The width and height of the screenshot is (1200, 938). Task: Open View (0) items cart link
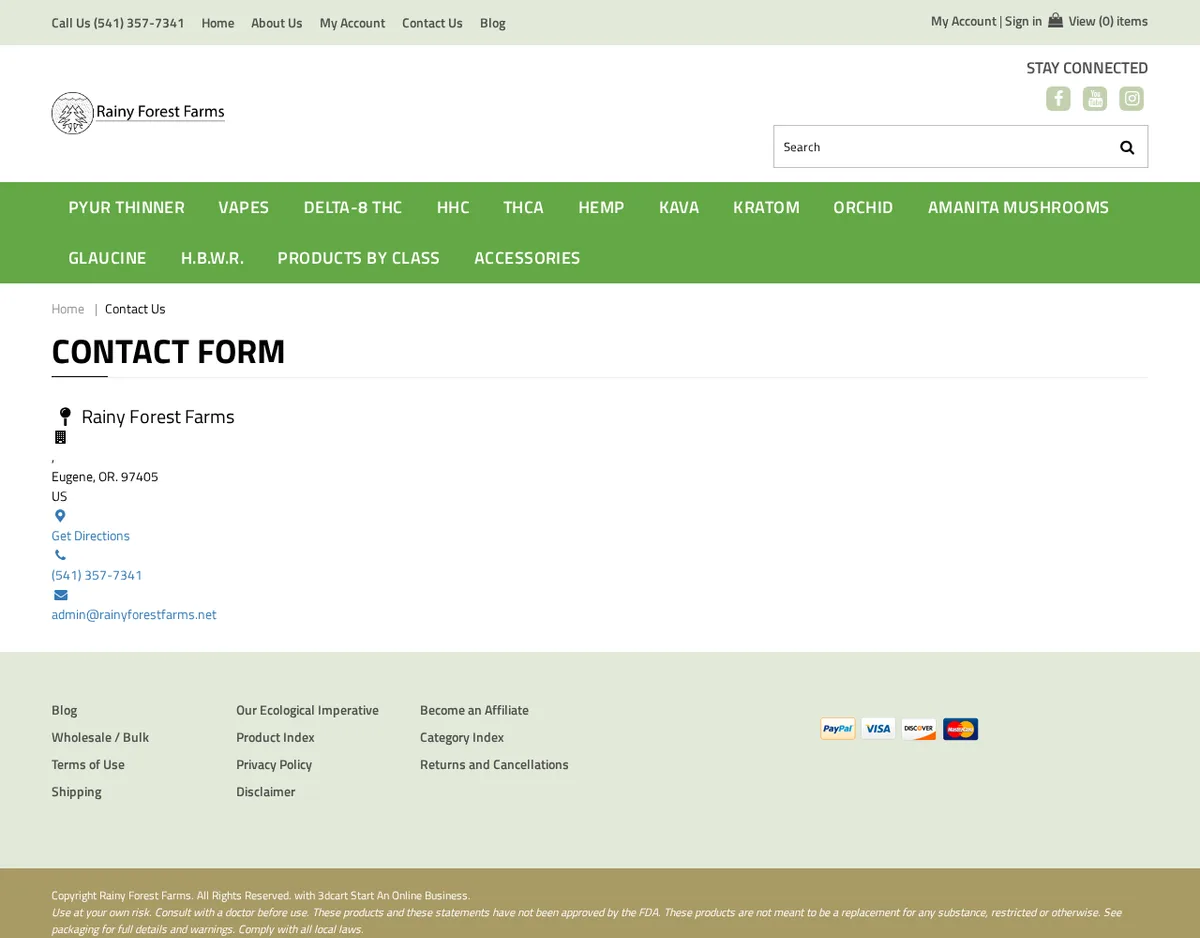[x=1108, y=21]
